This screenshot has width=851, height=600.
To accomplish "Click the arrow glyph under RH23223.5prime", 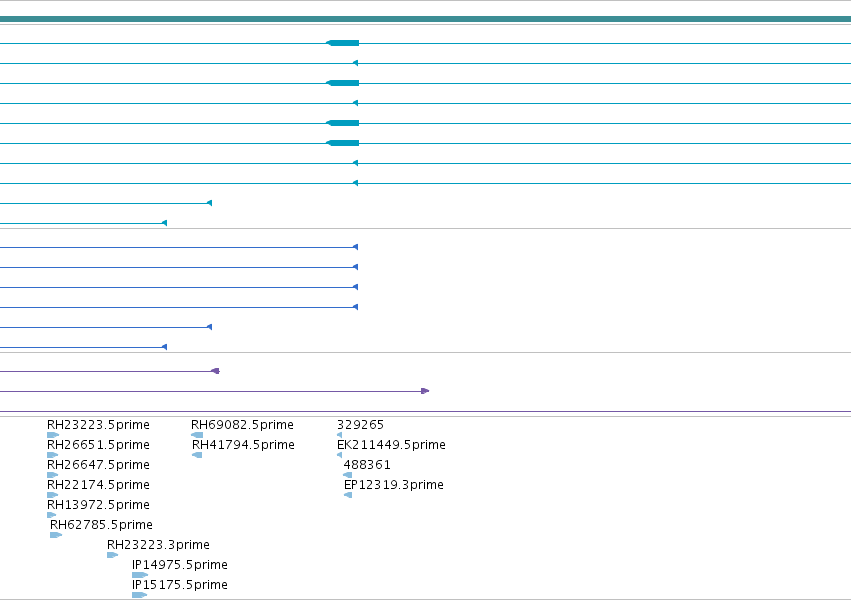I will (x=53, y=435).
